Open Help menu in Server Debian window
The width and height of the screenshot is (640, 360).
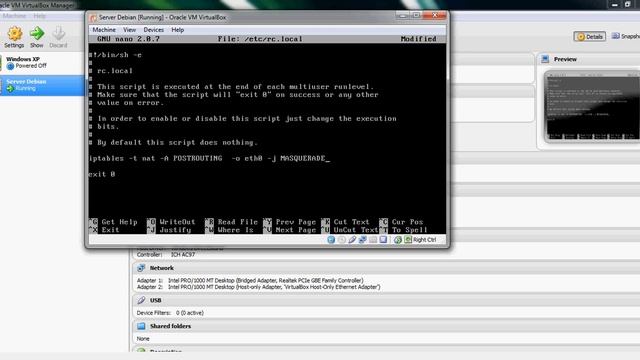point(178,30)
